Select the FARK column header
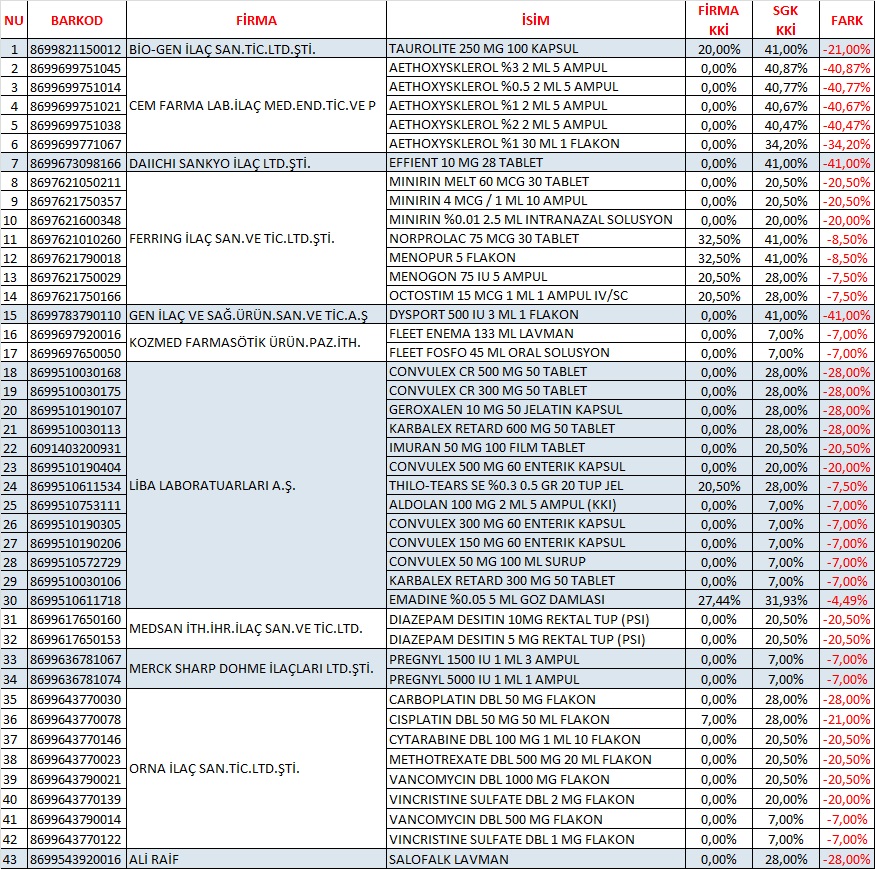This screenshot has width=875, height=869. click(x=847, y=21)
